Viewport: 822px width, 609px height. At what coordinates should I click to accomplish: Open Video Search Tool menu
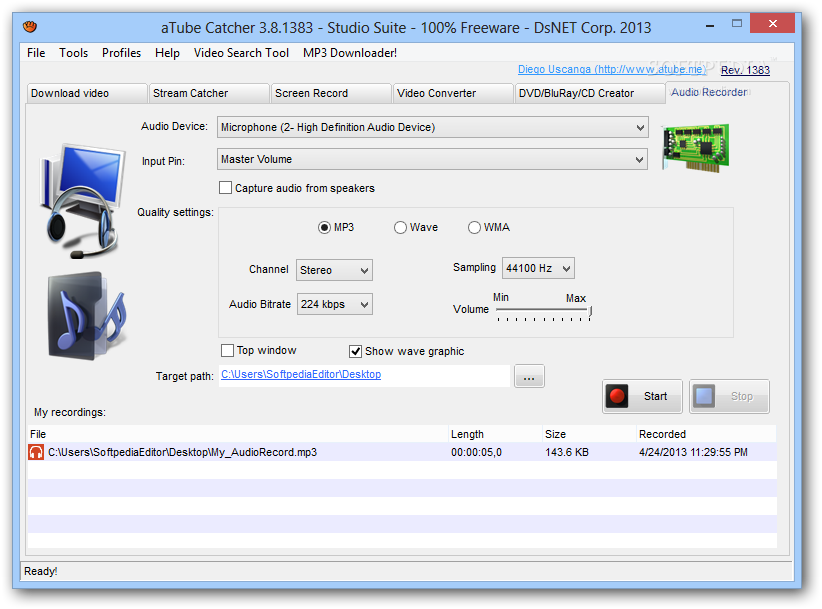(x=241, y=53)
